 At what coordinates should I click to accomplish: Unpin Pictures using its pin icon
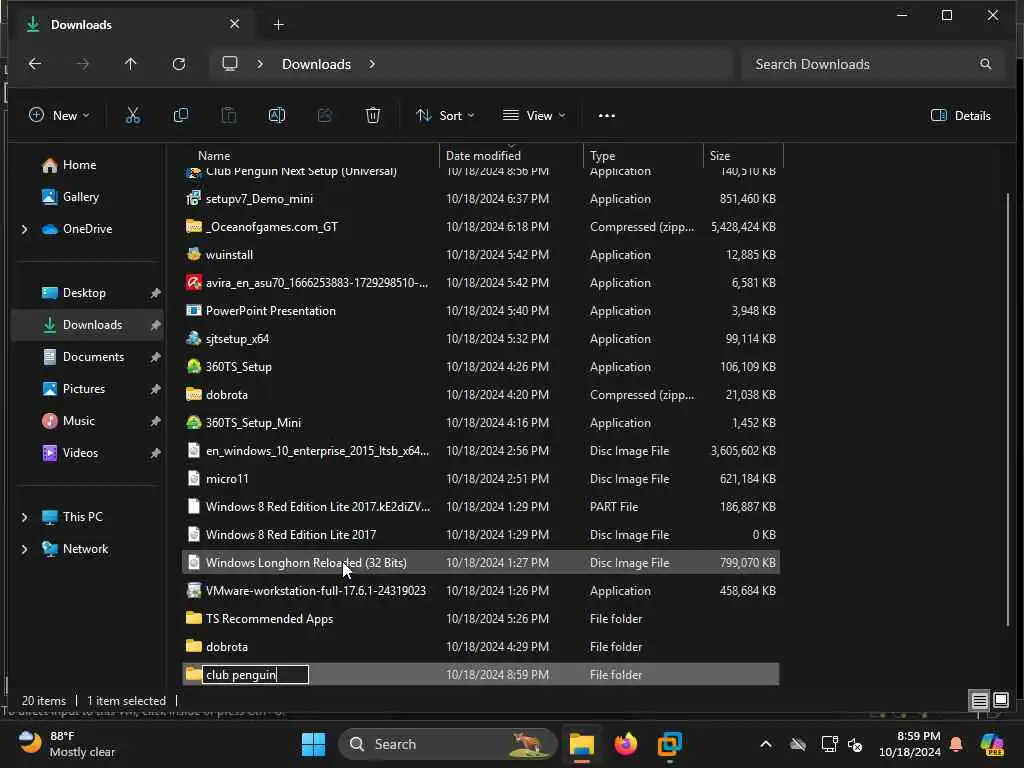click(155, 389)
